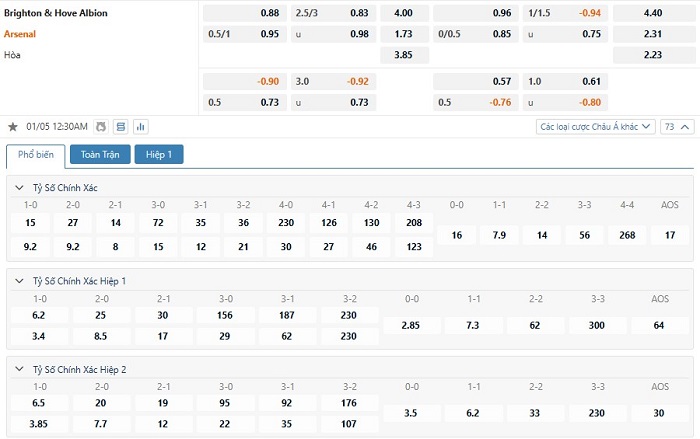The image size is (700, 439).
Task: Collapse the Tỷ Số Chính Xác Hiệp 1 section
Action: coord(20,281)
